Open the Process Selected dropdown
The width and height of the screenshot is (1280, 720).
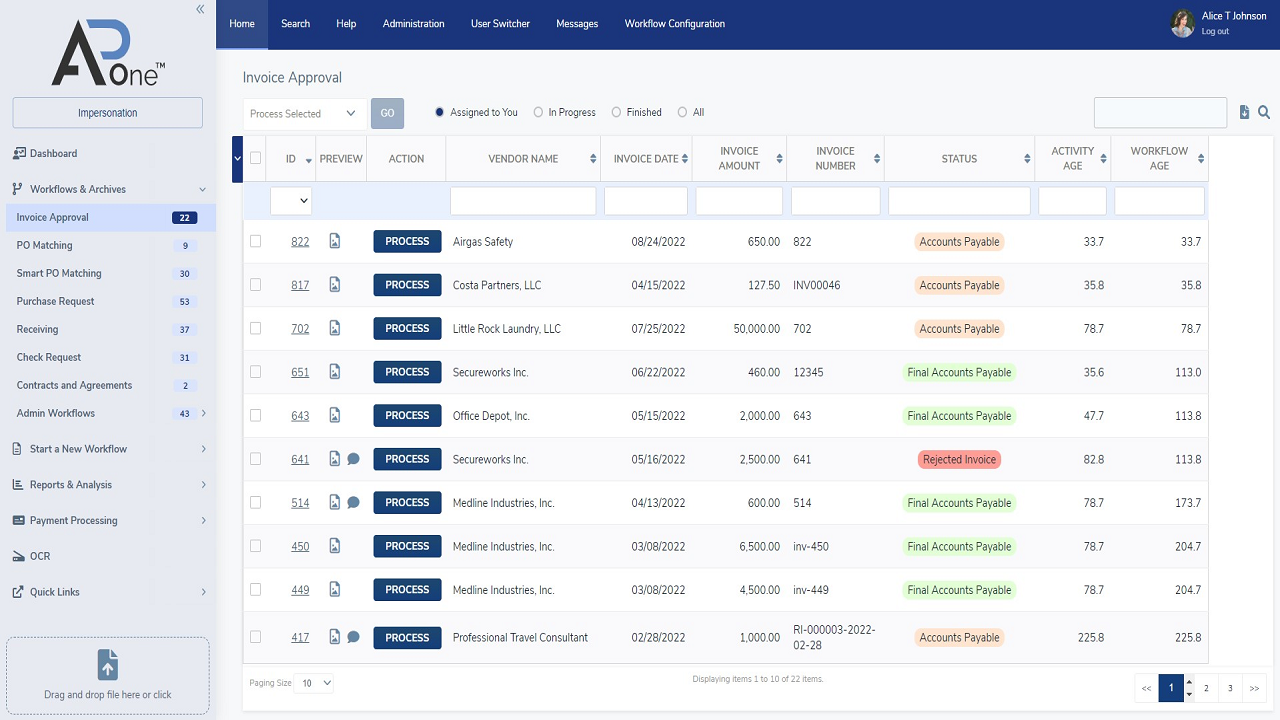pos(304,113)
